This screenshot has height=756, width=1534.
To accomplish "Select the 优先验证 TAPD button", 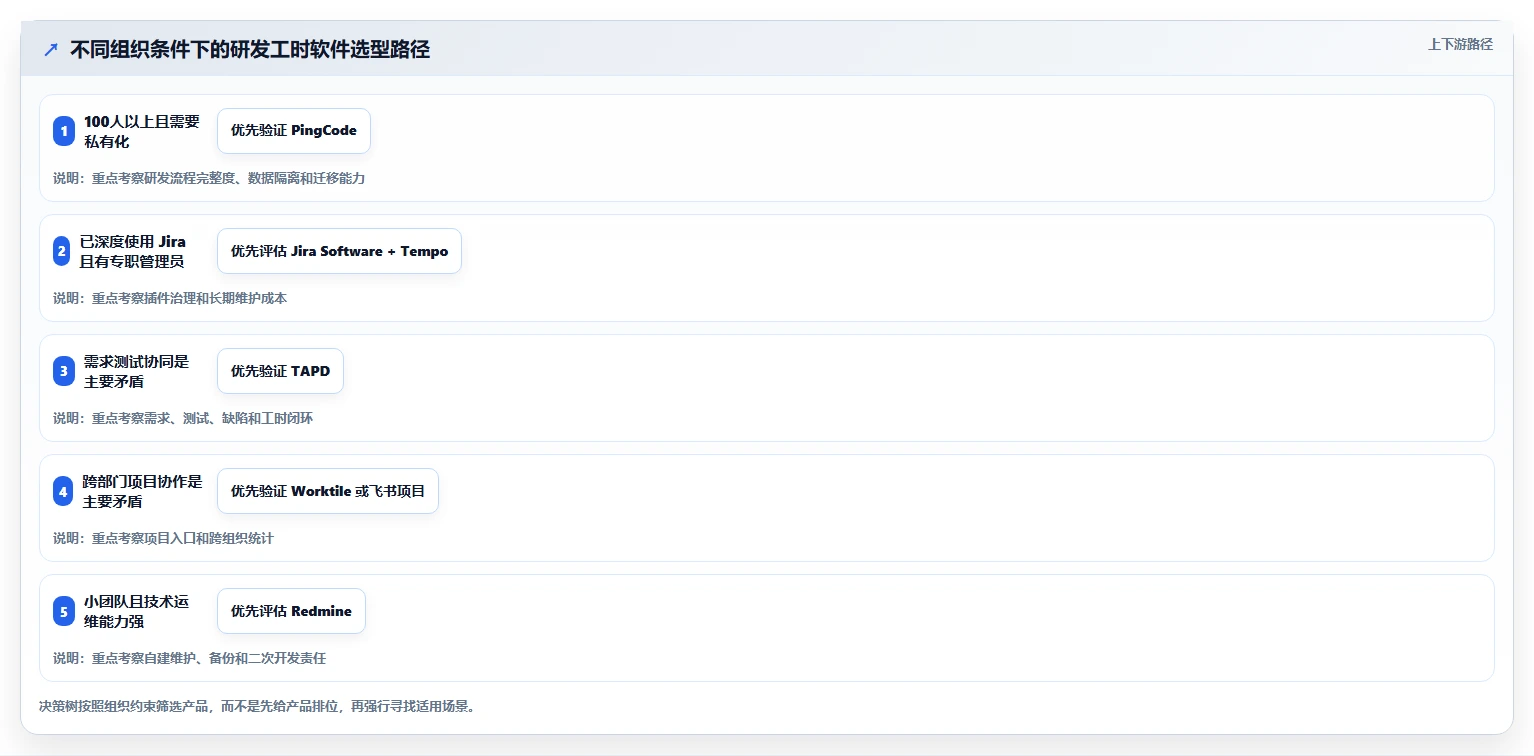I will coord(280,371).
